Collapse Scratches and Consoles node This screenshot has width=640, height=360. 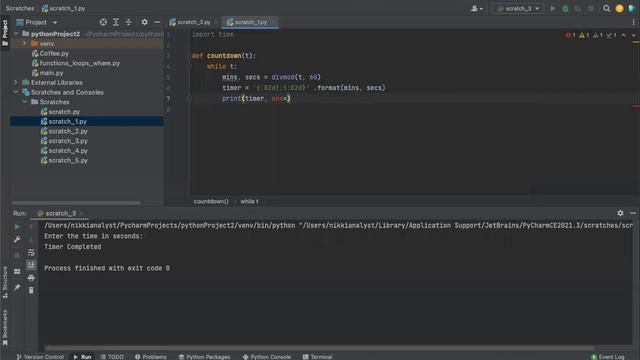point(16,92)
